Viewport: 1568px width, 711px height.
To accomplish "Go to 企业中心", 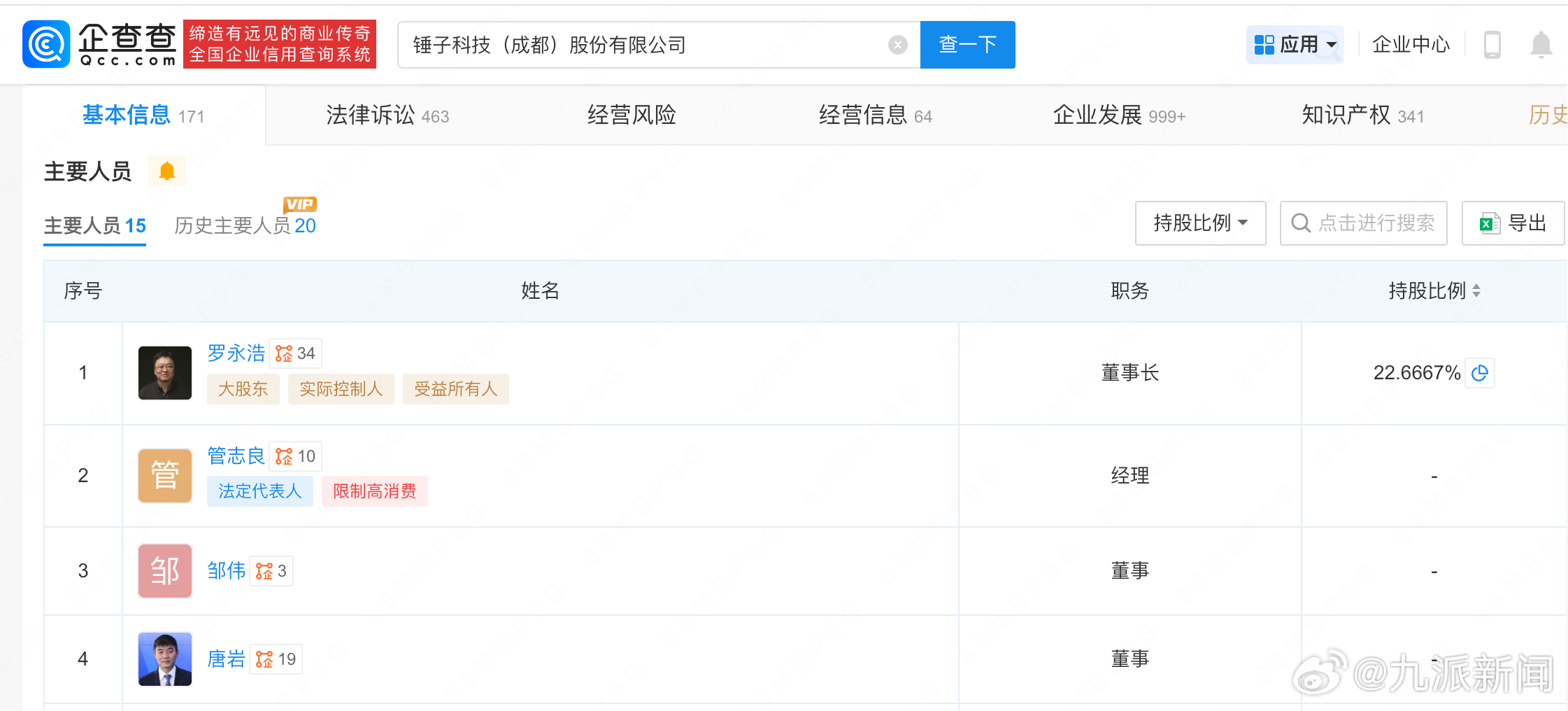I will [1411, 45].
